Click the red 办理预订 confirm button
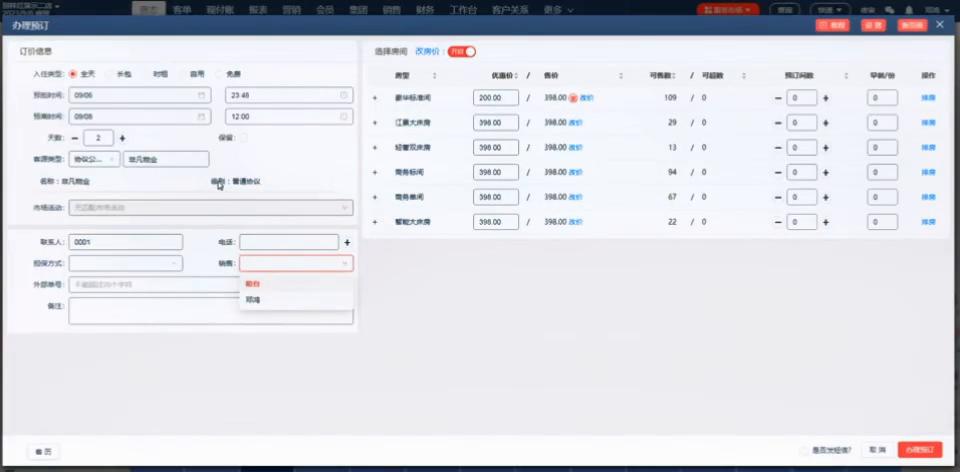Screen dimensions: 960x472 [920, 450]
